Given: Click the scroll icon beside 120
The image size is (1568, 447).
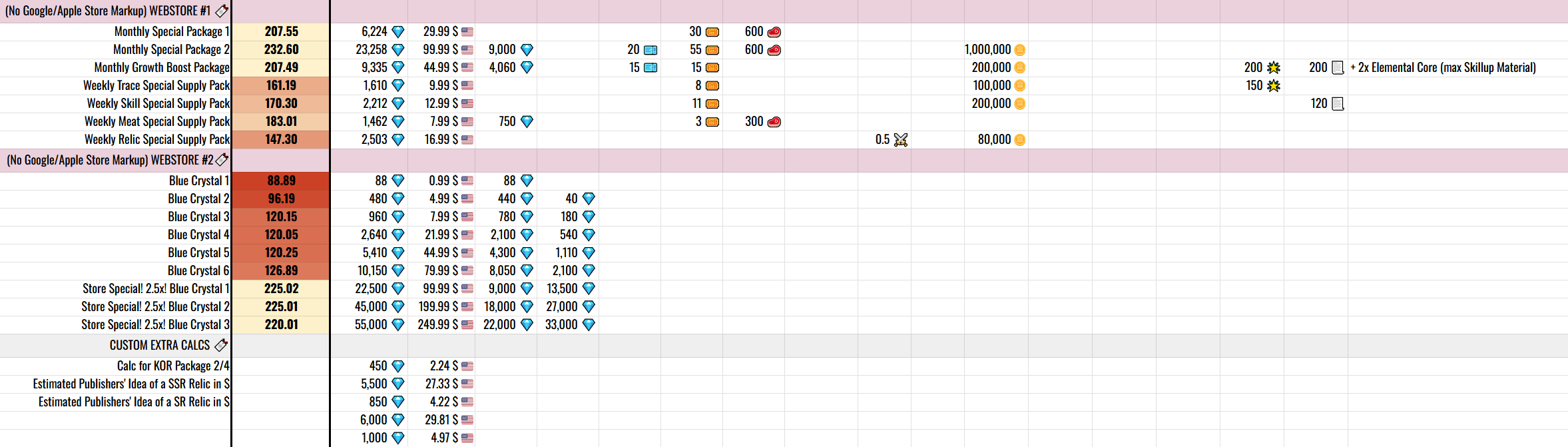Looking at the screenshot, I should pyautogui.click(x=1338, y=104).
